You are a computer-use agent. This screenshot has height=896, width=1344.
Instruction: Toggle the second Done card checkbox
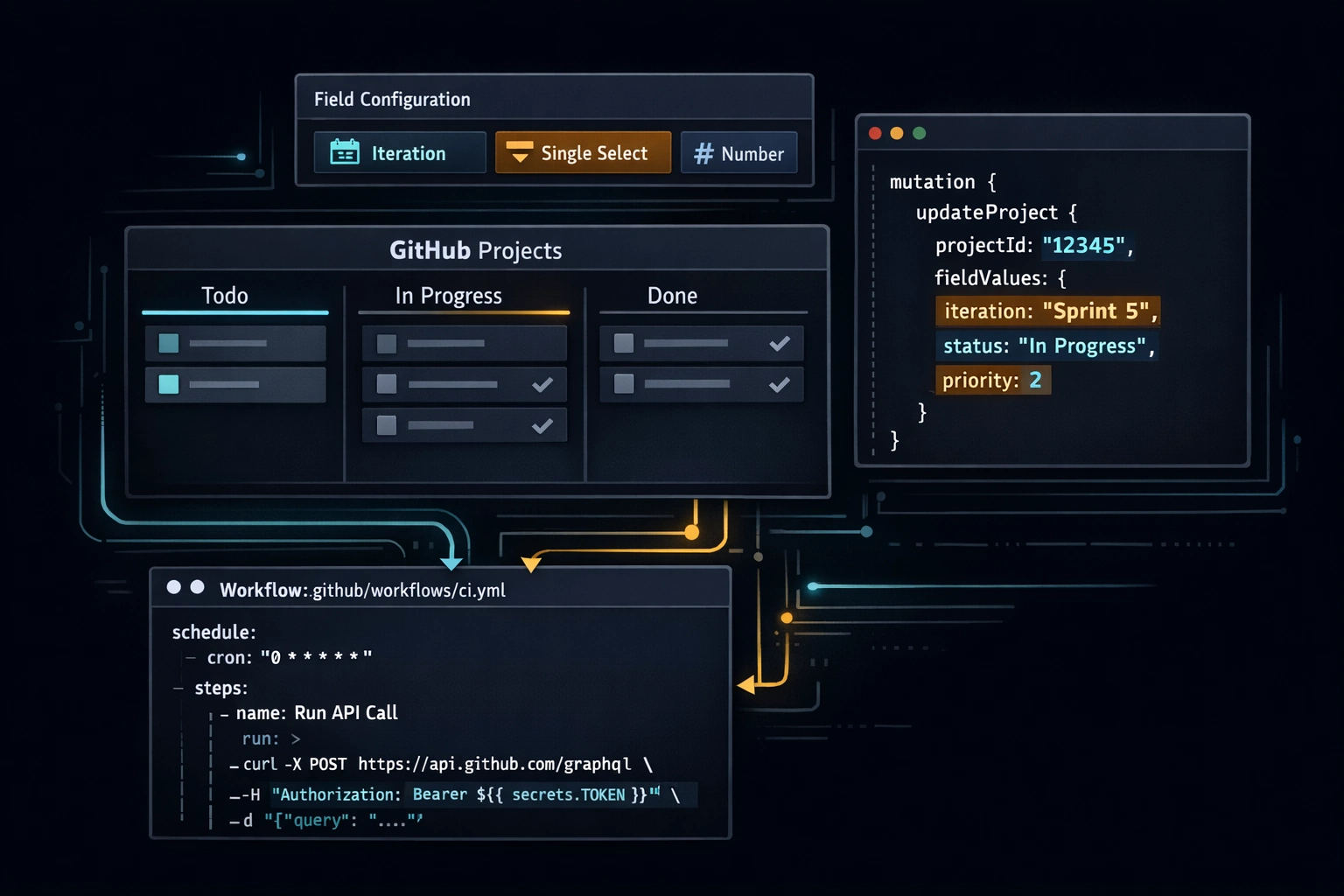coord(624,384)
